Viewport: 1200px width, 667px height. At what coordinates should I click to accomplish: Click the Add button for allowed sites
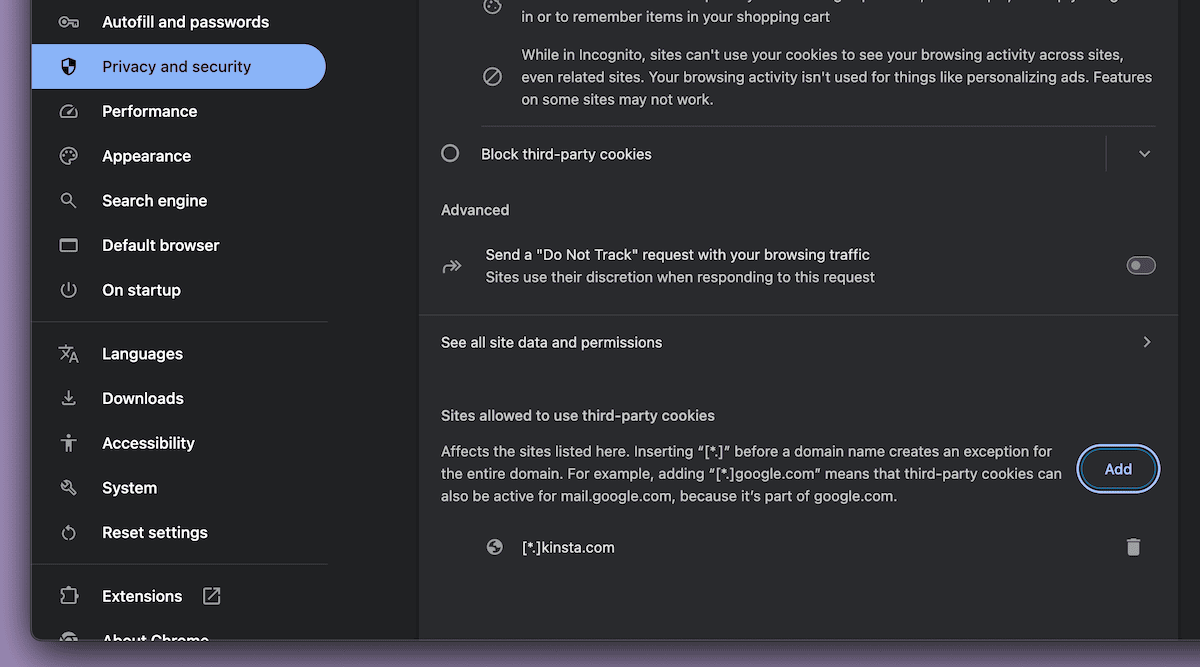pos(1118,469)
